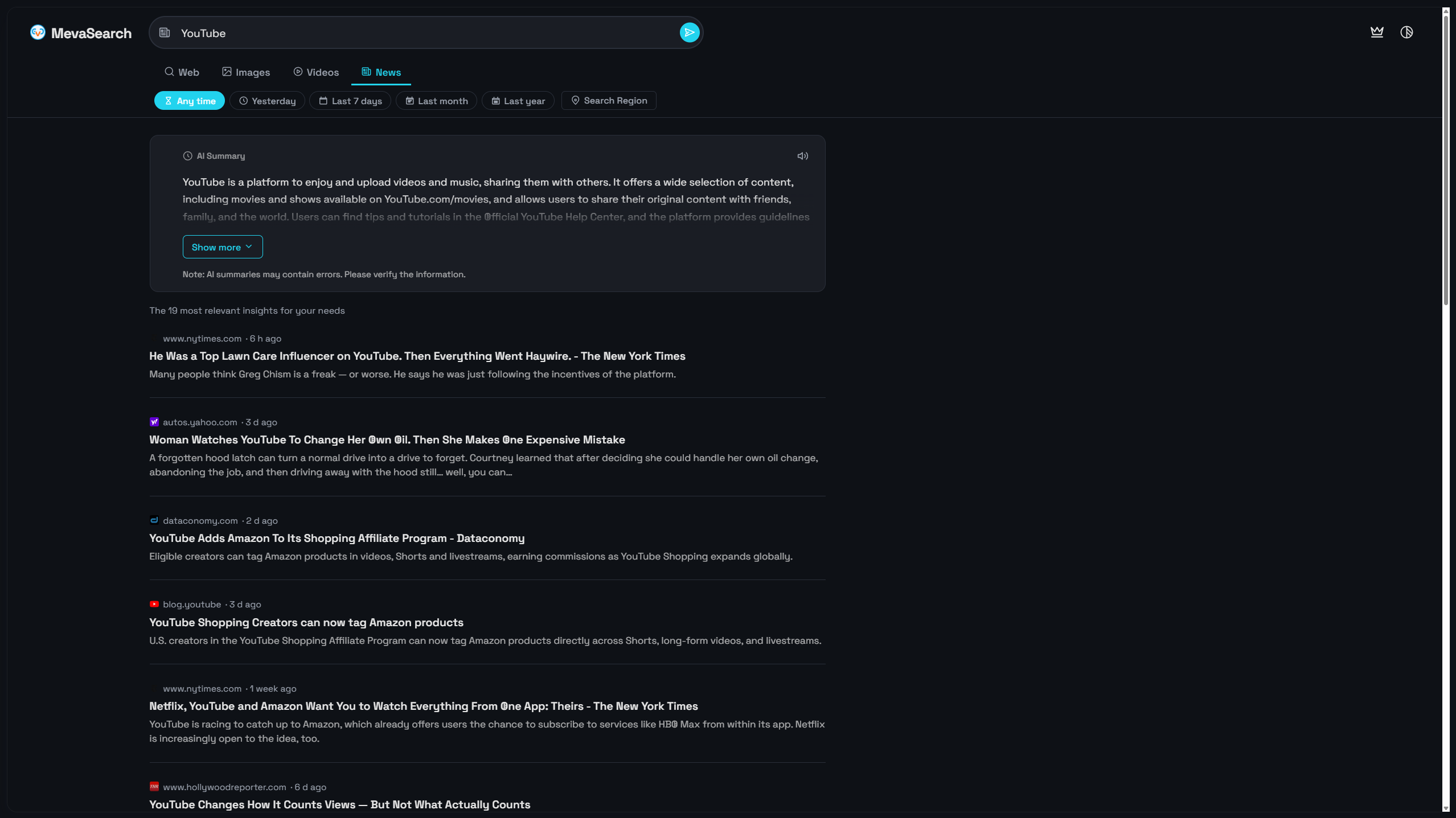Open Netflix, YouTube and Amazon NYT article
The image size is (1456, 818).
pos(424,706)
